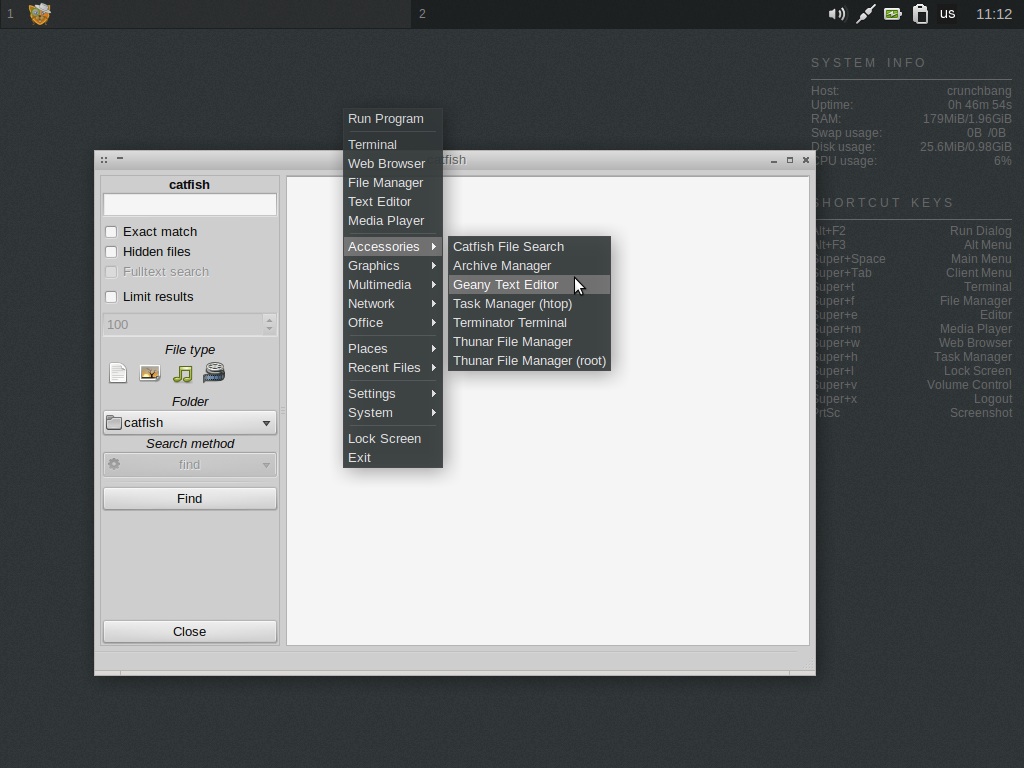
Task: Click the 11:12 clock in panel
Action: click(993, 14)
